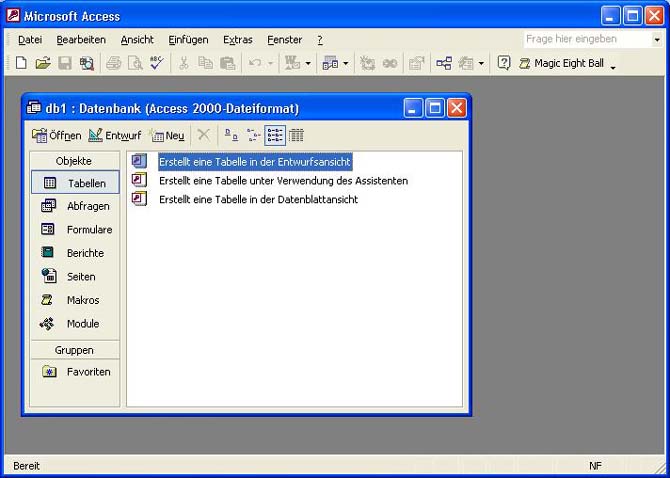Click the Objekte bar header

coord(74,161)
